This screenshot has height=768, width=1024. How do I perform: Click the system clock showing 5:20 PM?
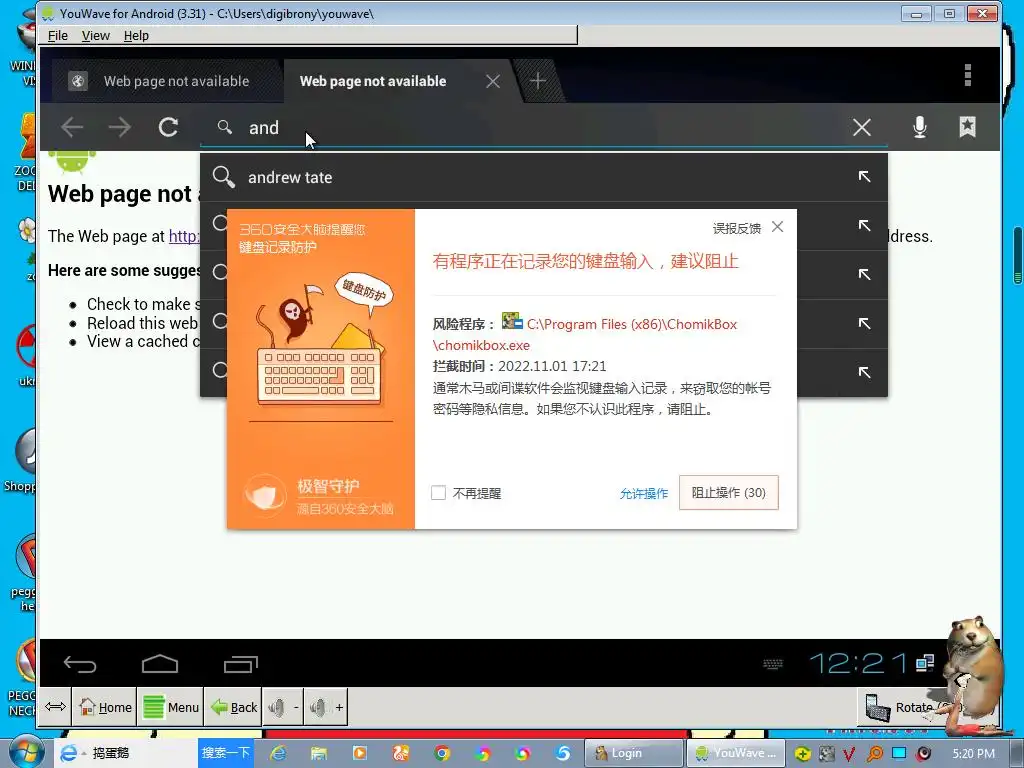pos(974,753)
